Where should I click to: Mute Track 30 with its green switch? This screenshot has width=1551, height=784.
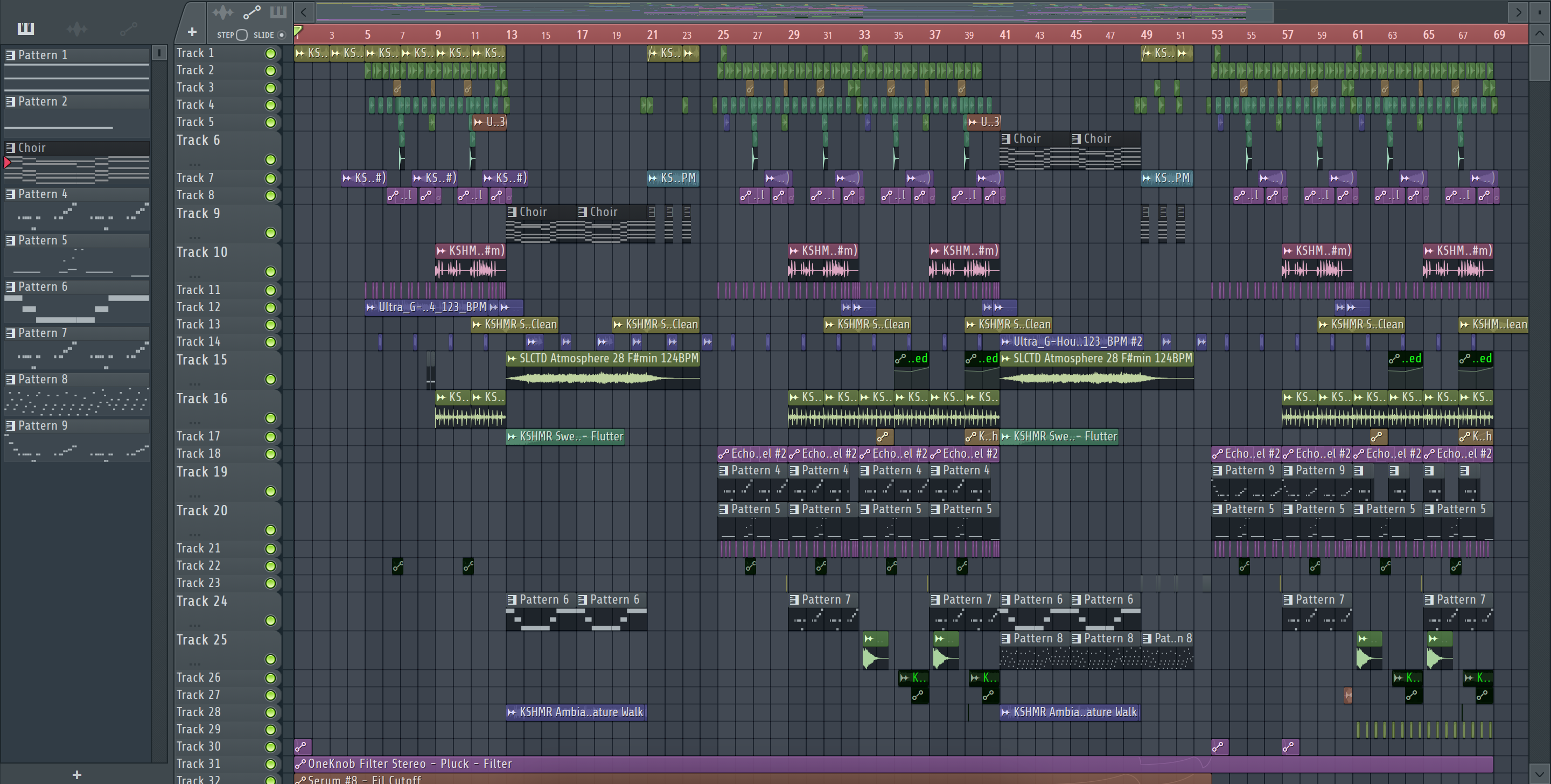coord(271,747)
